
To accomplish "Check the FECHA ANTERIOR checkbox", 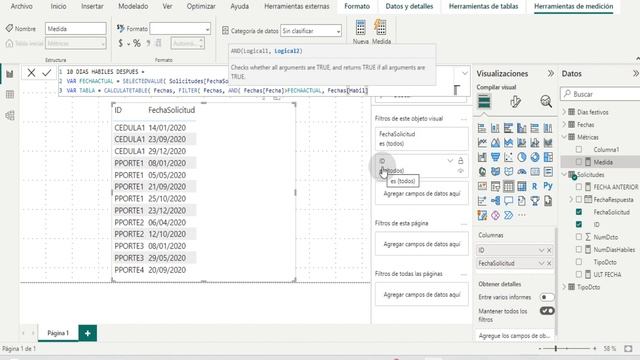I will click(x=579, y=187).
